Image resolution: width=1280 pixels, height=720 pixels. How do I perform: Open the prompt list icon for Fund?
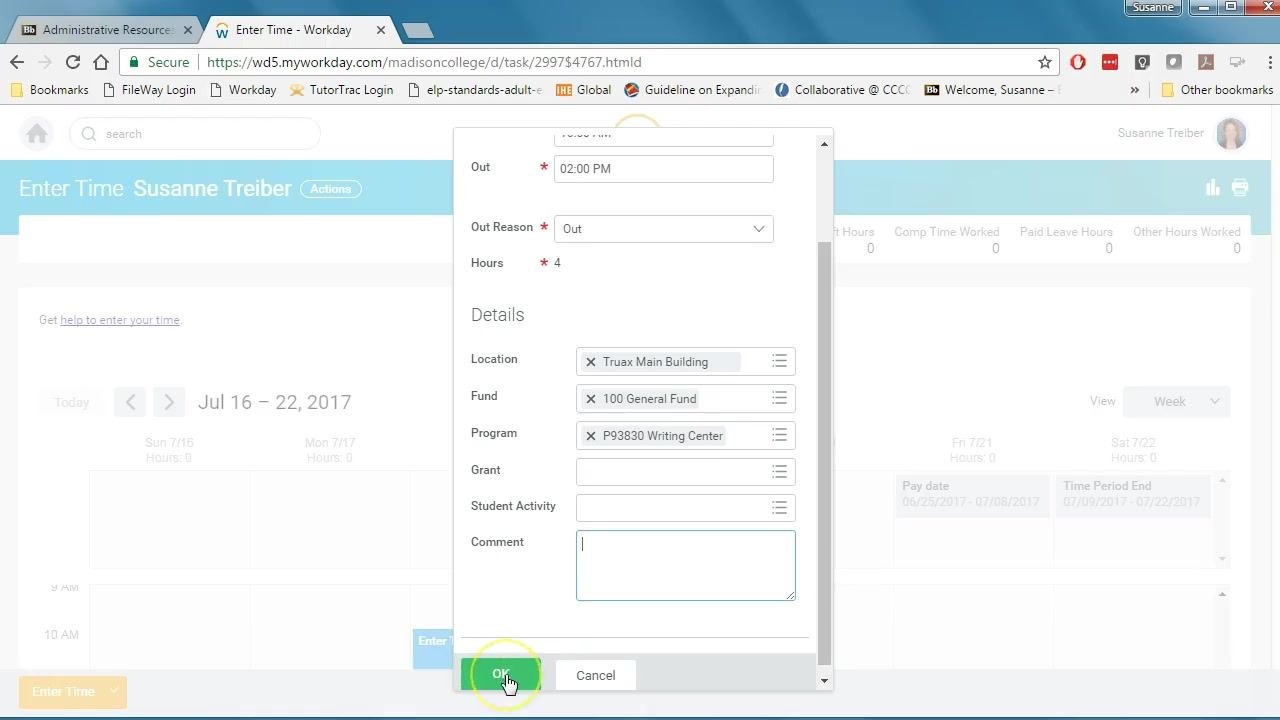pos(779,398)
